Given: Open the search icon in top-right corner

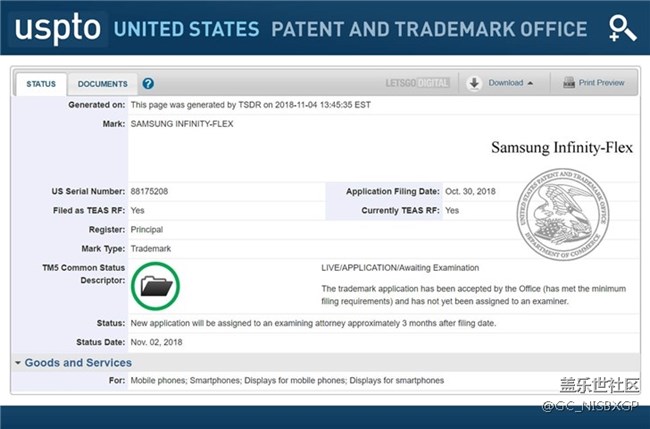Looking at the screenshot, I should pyautogui.click(x=621, y=29).
